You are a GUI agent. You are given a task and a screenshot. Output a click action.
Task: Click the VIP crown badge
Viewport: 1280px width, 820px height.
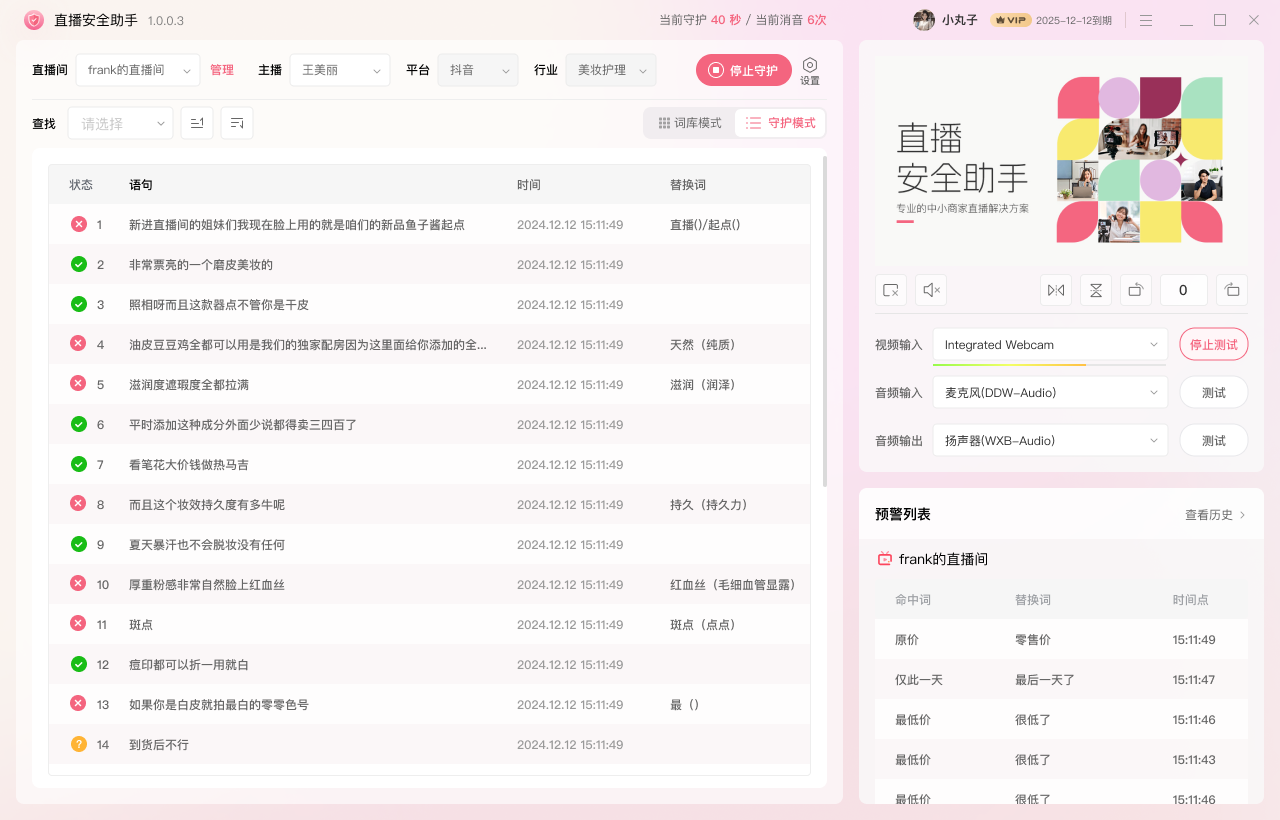pos(1010,20)
